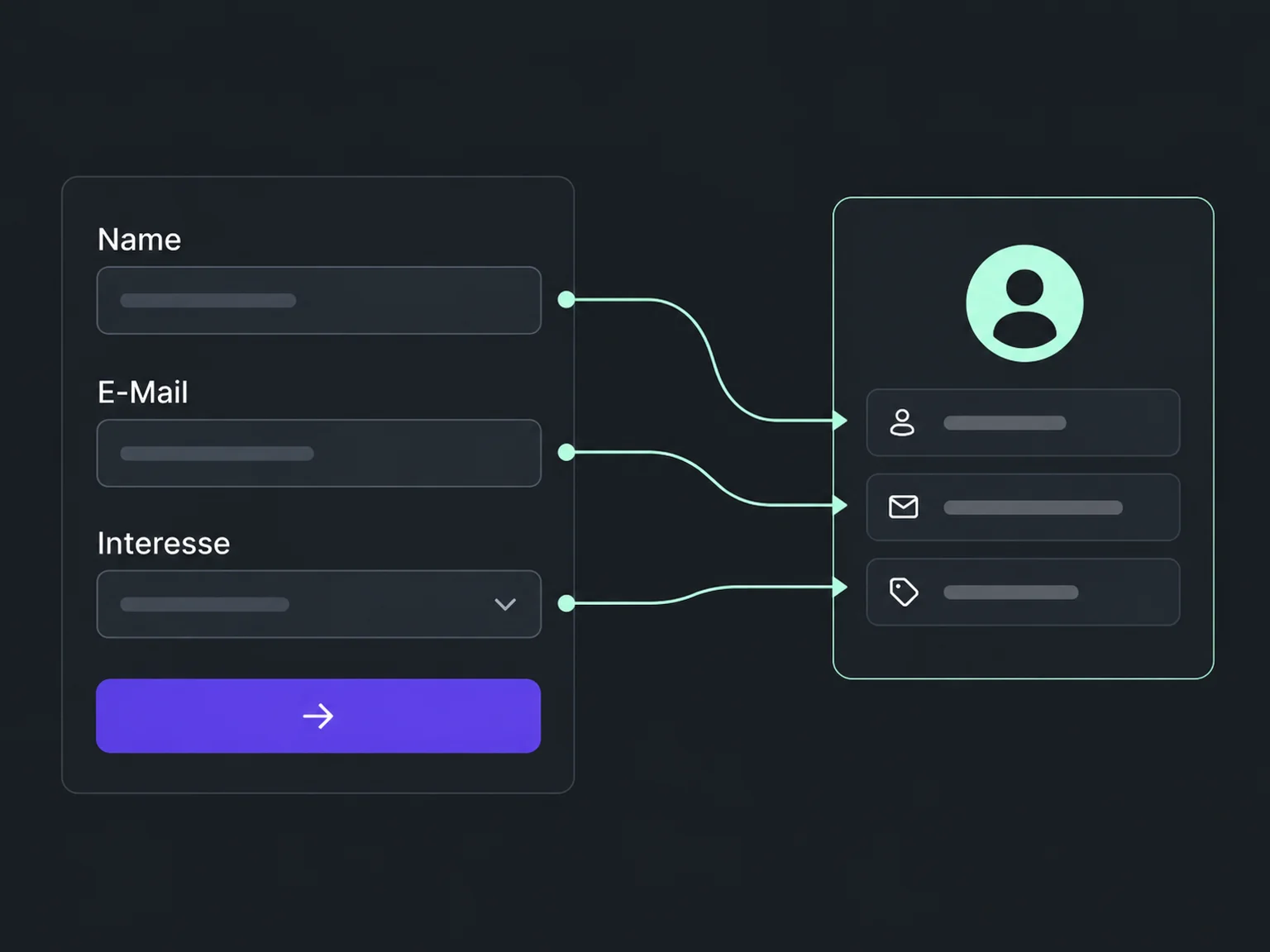The width and height of the screenshot is (1270, 952).
Task: Click the tag icon in profile card
Action: 904,592
